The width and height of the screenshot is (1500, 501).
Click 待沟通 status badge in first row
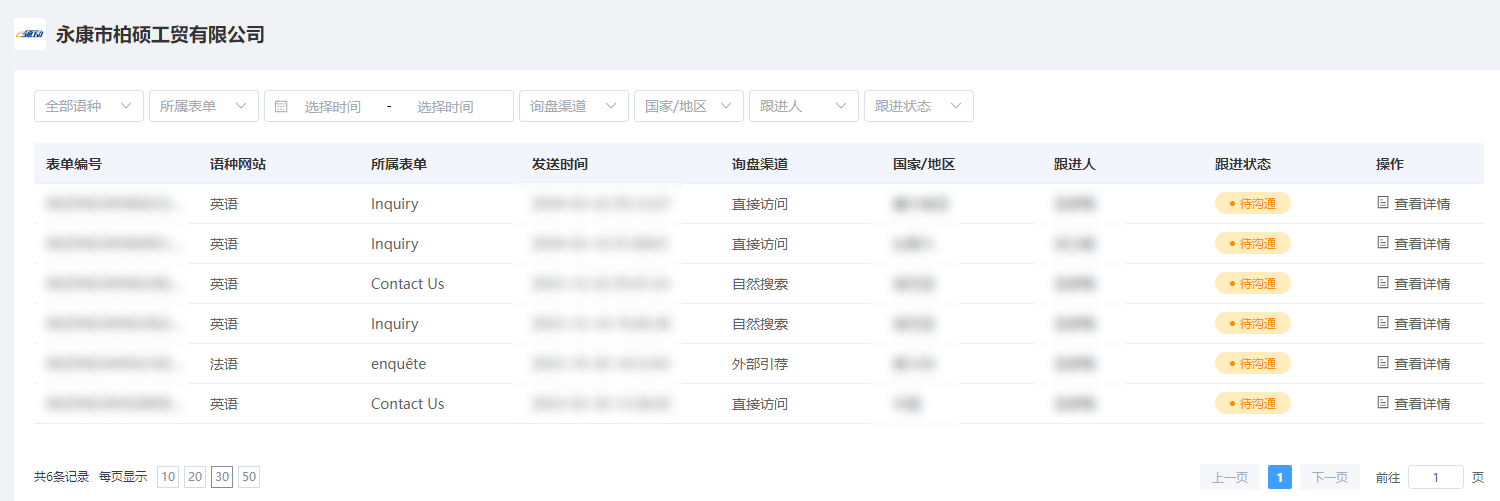pos(1253,203)
